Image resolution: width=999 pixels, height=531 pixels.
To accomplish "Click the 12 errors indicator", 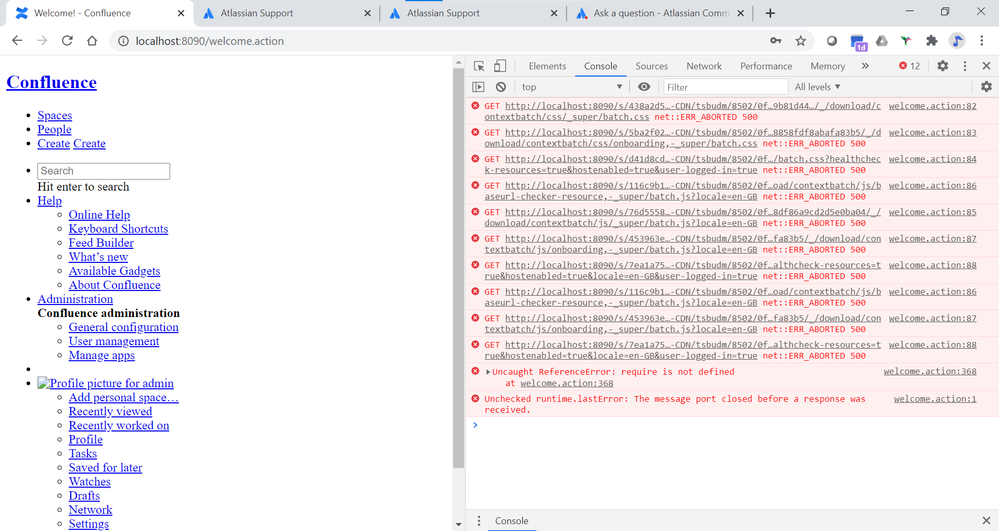I will 909,66.
